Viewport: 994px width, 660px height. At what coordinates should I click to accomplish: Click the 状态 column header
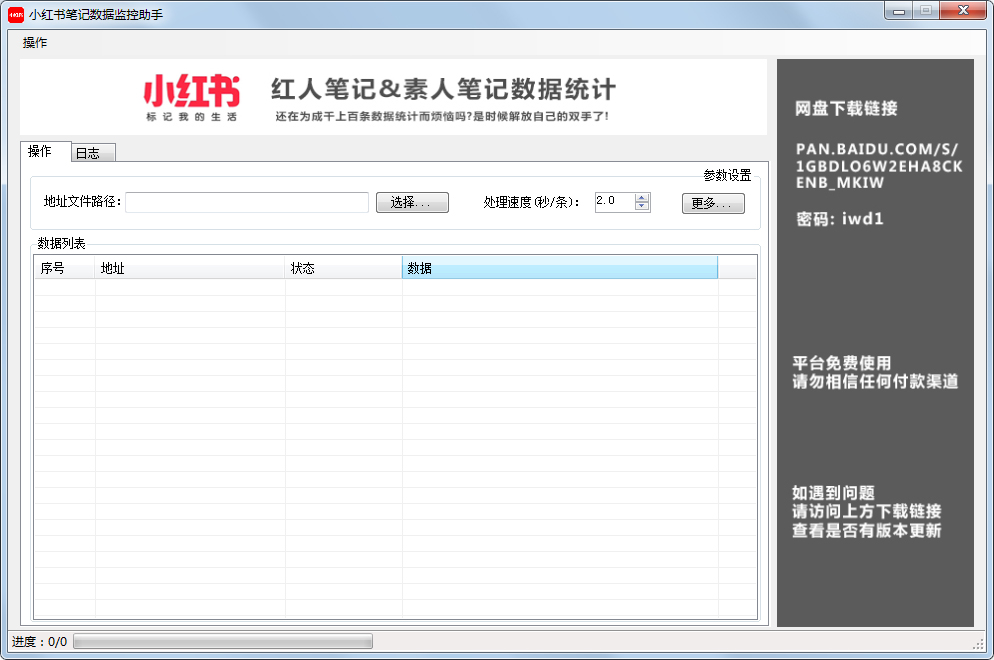coord(343,268)
